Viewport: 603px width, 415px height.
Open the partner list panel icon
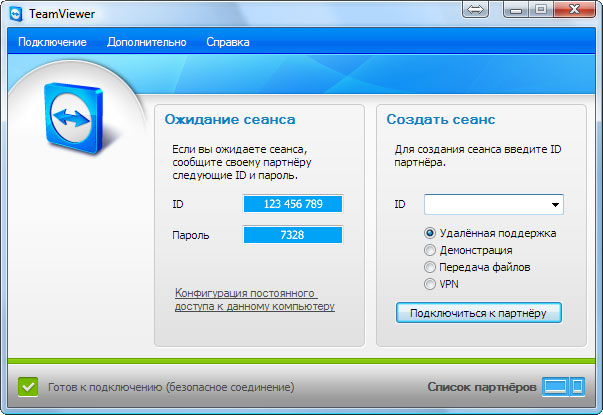click(563, 386)
